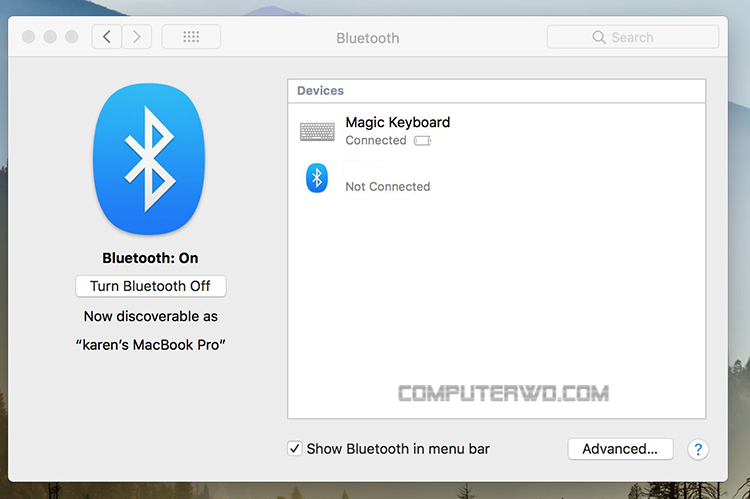Click the Bluetooth: On status label

pyautogui.click(x=150, y=258)
